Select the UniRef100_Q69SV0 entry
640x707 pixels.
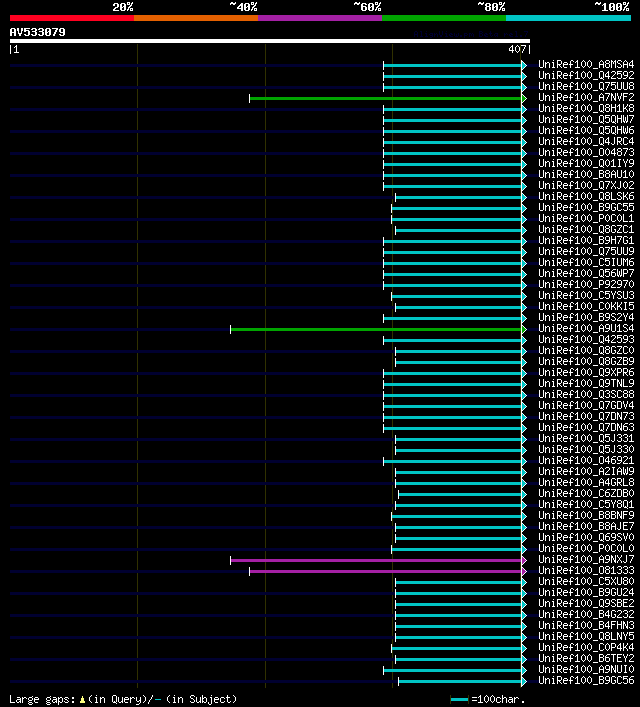pos(586,537)
